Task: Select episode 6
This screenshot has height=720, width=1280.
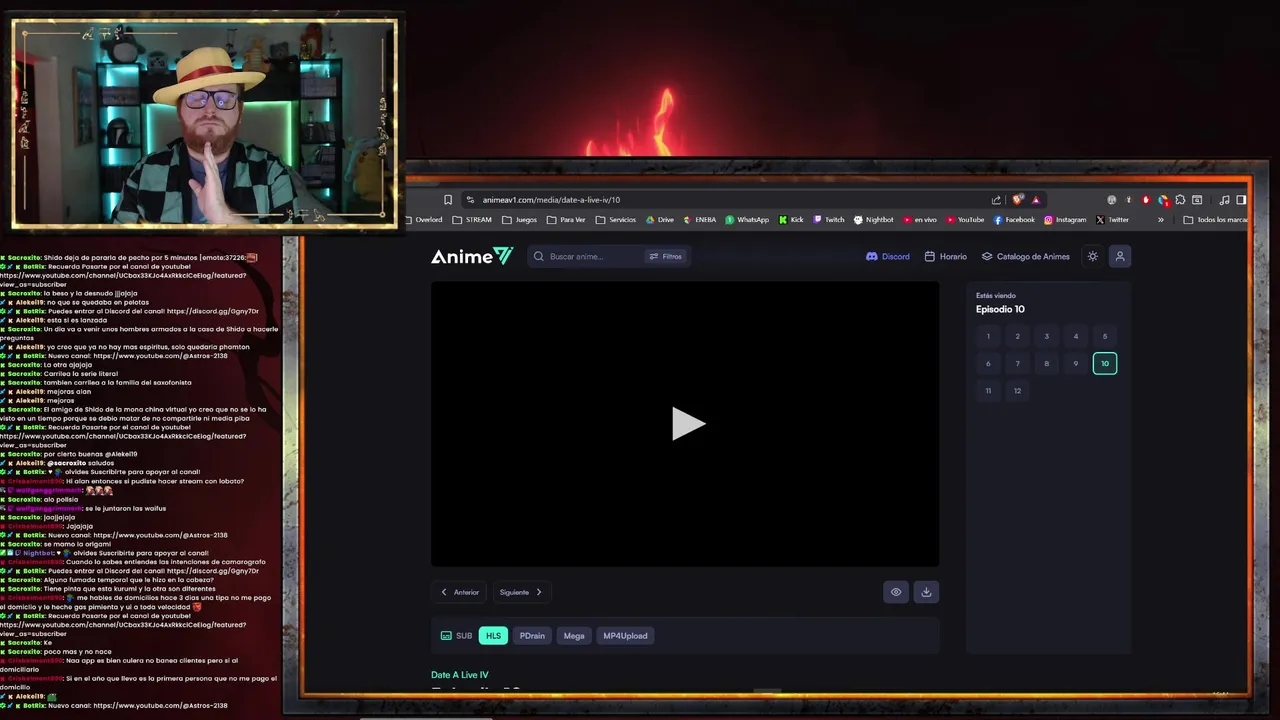Action: tap(988, 363)
